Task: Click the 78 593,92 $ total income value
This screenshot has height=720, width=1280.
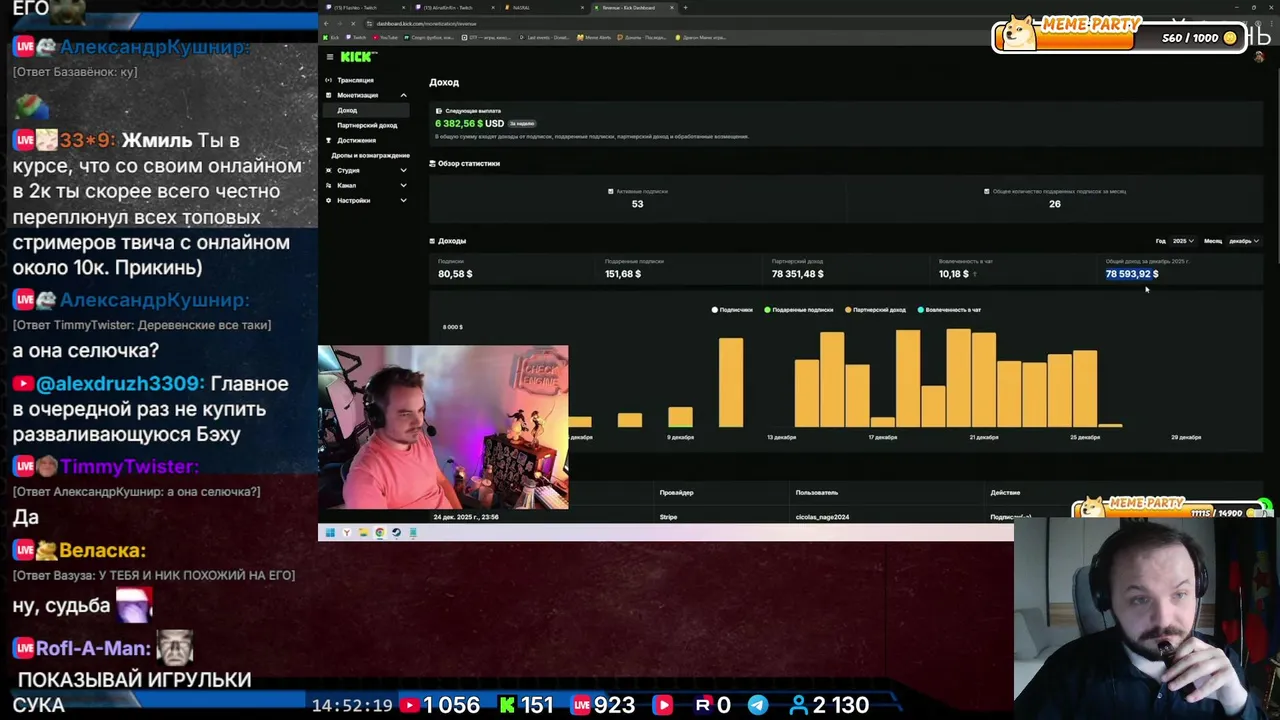Action: 1132,274
